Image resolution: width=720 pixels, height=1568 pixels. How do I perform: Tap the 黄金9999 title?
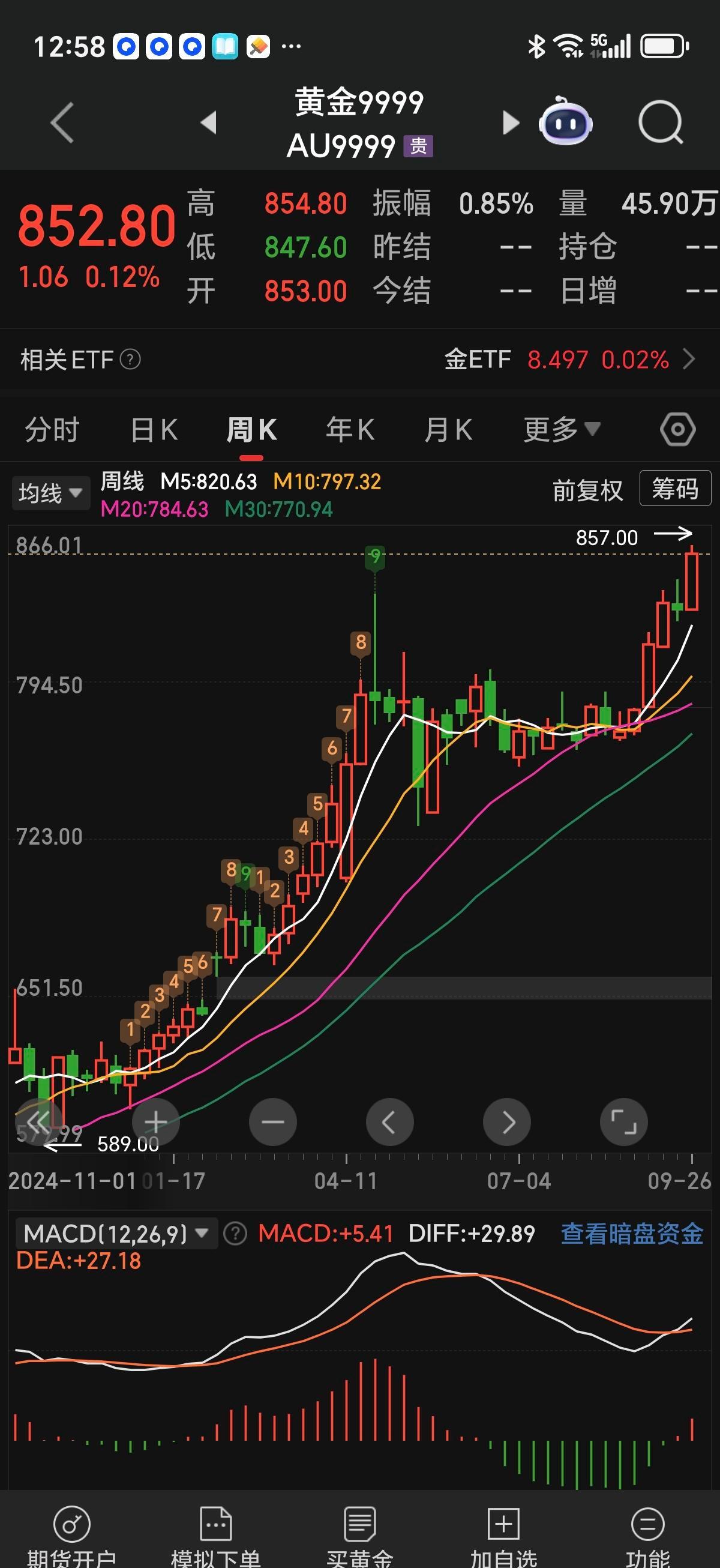click(359, 101)
